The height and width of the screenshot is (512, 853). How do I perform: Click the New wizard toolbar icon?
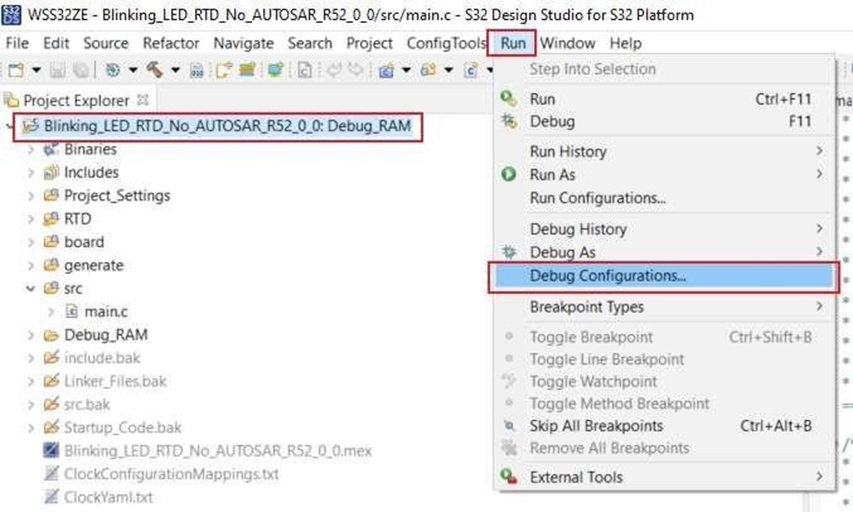(16, 70)
